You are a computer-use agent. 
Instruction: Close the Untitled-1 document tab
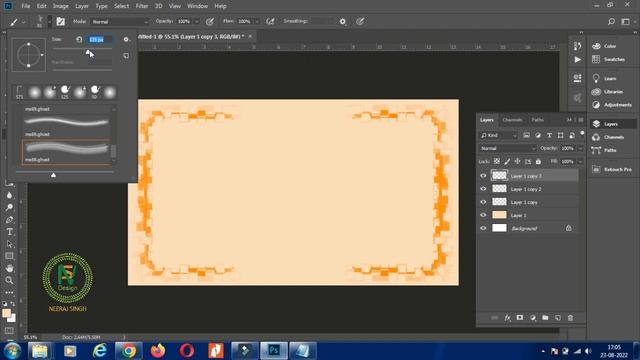pos(250,36)
